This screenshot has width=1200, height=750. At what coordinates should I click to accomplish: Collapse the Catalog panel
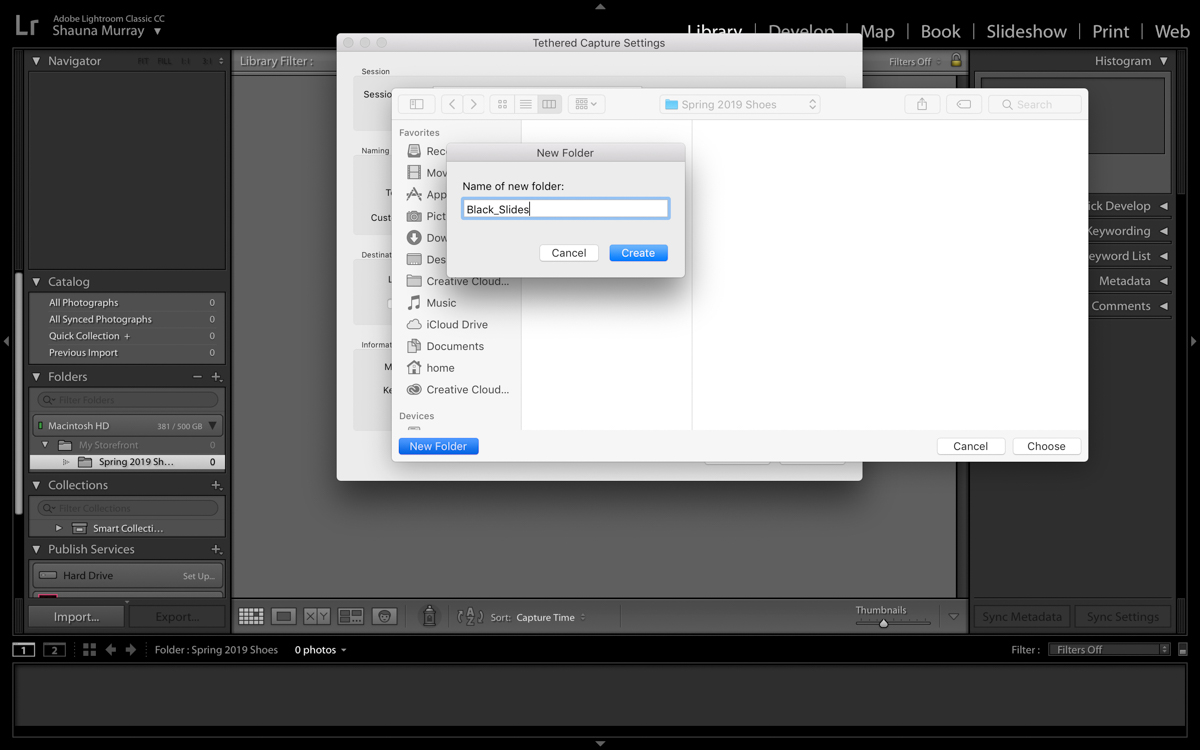[x=37, y=282]
